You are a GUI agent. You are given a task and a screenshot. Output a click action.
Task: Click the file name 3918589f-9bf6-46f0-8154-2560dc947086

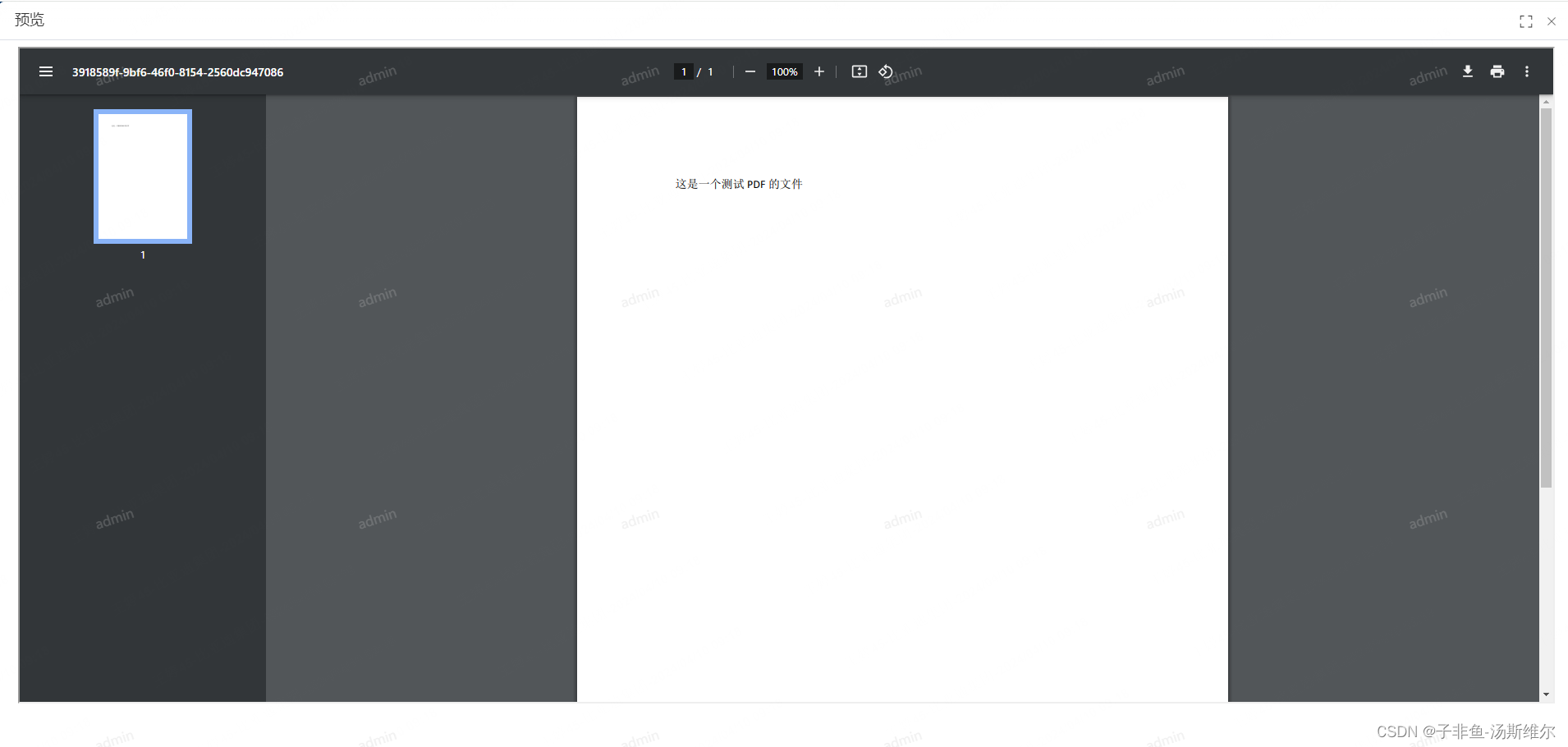point(177,71)
